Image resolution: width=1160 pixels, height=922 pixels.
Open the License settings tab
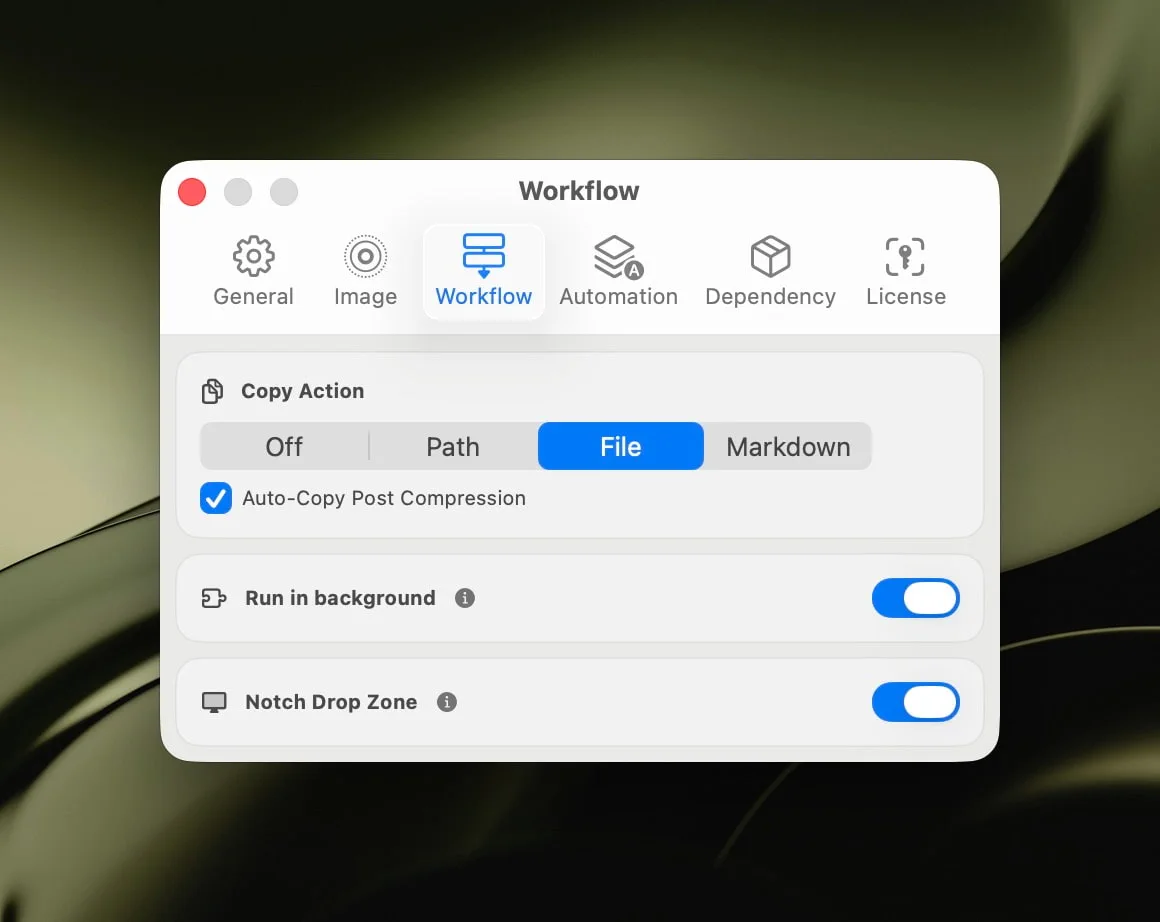point(905,270)
